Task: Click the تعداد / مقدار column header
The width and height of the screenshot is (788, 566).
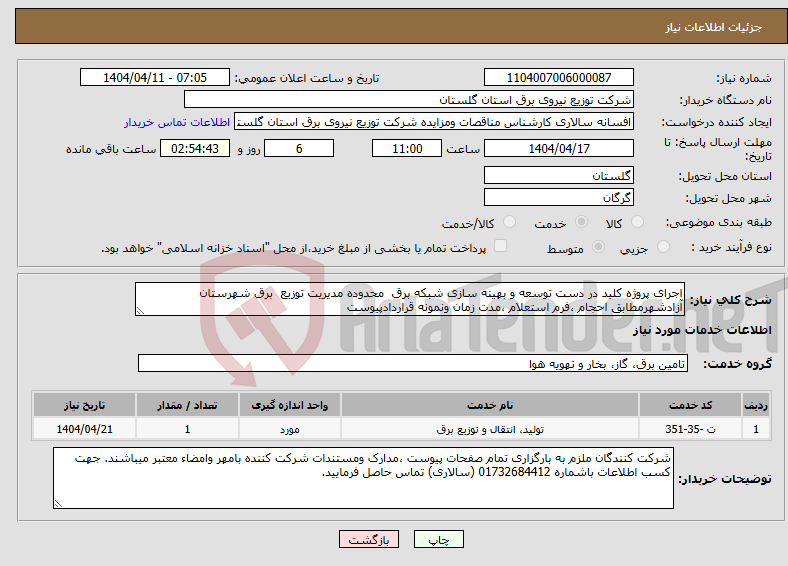Action: click(187, 405)
